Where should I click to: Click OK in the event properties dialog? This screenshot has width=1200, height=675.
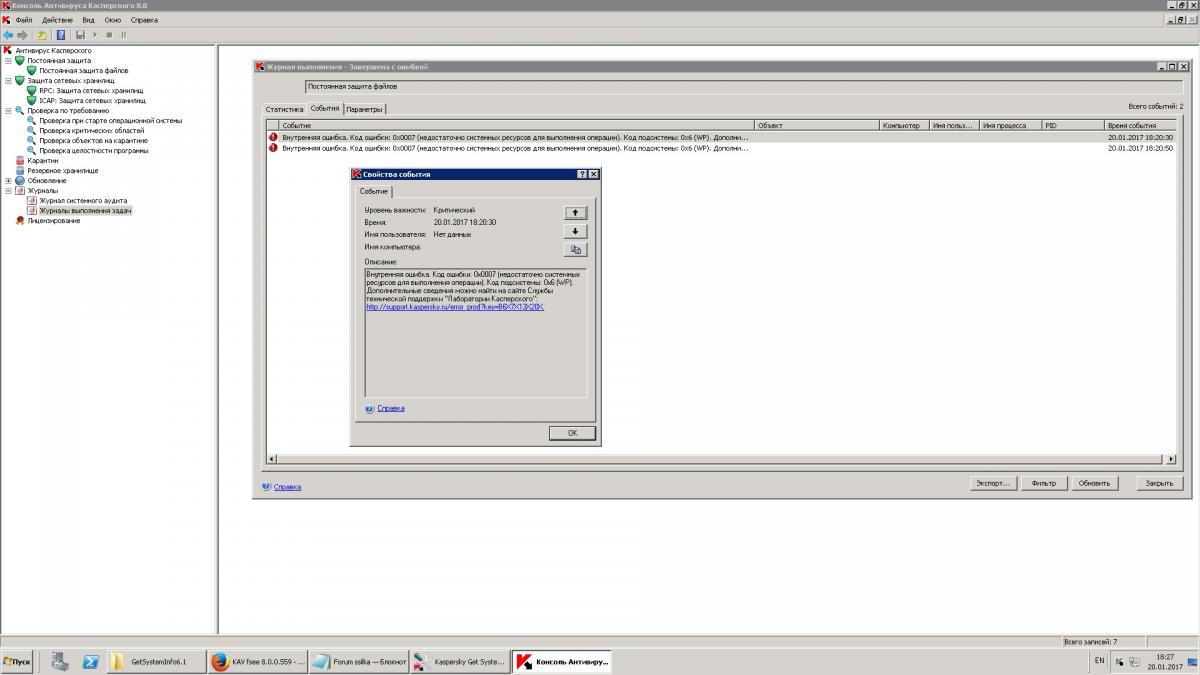[x=572, y=433]
